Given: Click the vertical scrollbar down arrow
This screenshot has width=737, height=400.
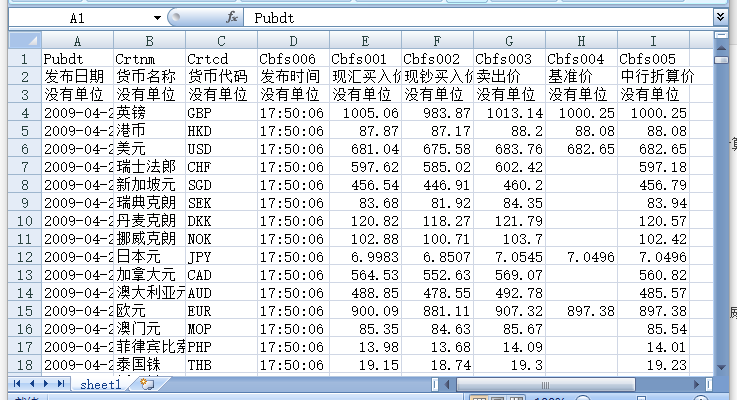Looking at the screenshot, I should click(721, 368).
